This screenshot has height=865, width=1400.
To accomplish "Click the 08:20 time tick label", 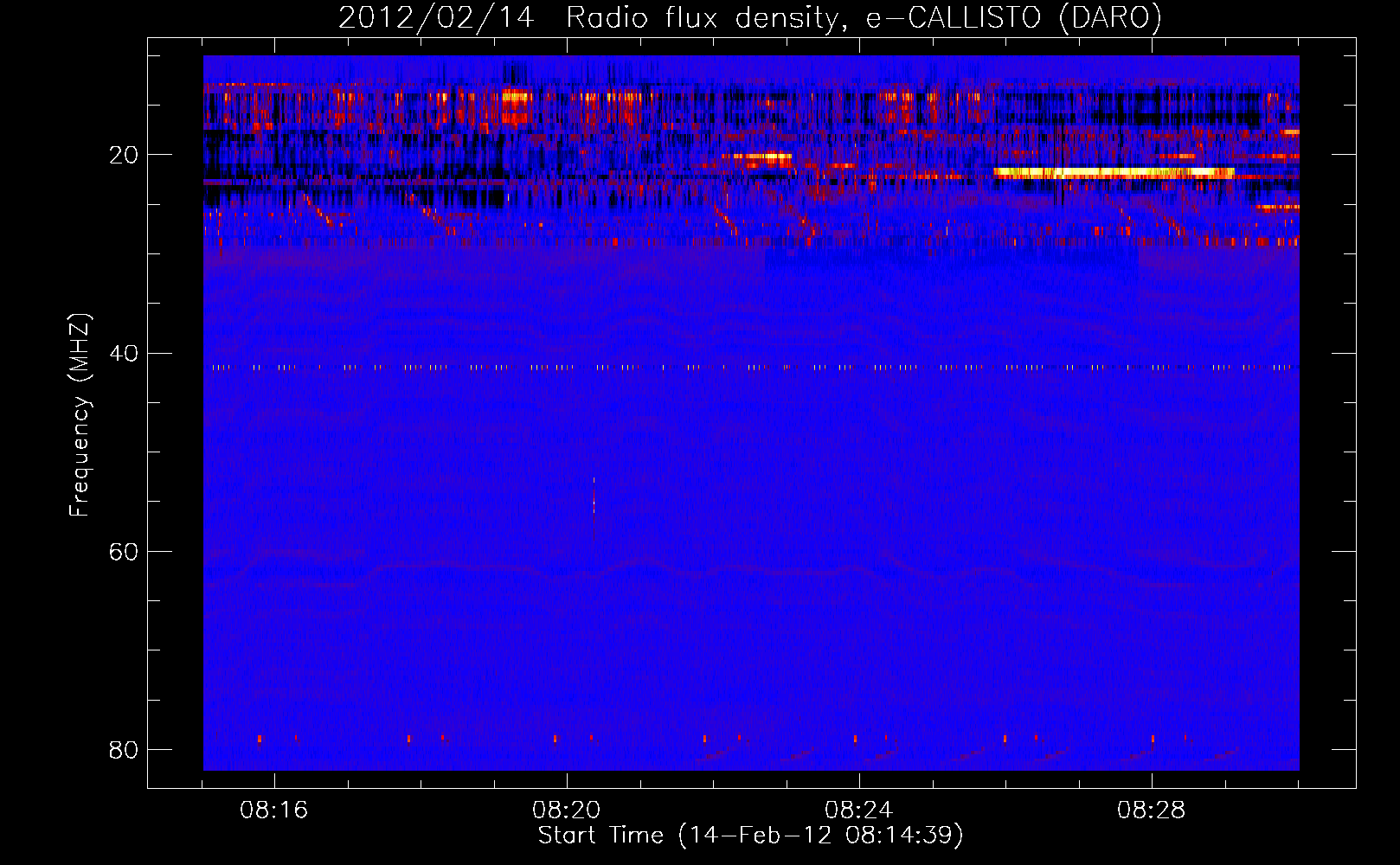I will pos(567,811).
